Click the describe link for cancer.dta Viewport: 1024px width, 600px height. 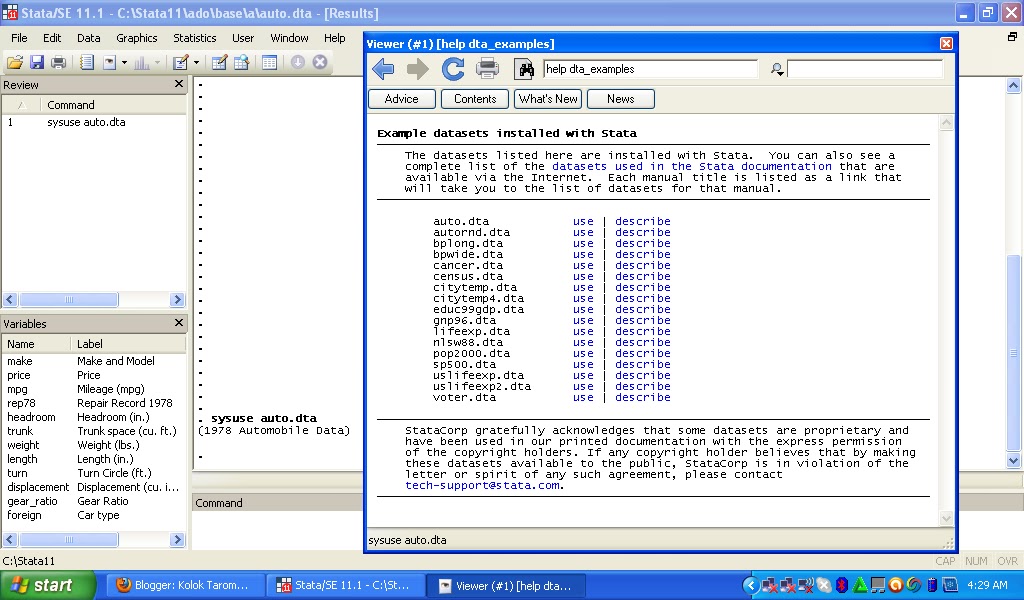click(x=643, y=265)
